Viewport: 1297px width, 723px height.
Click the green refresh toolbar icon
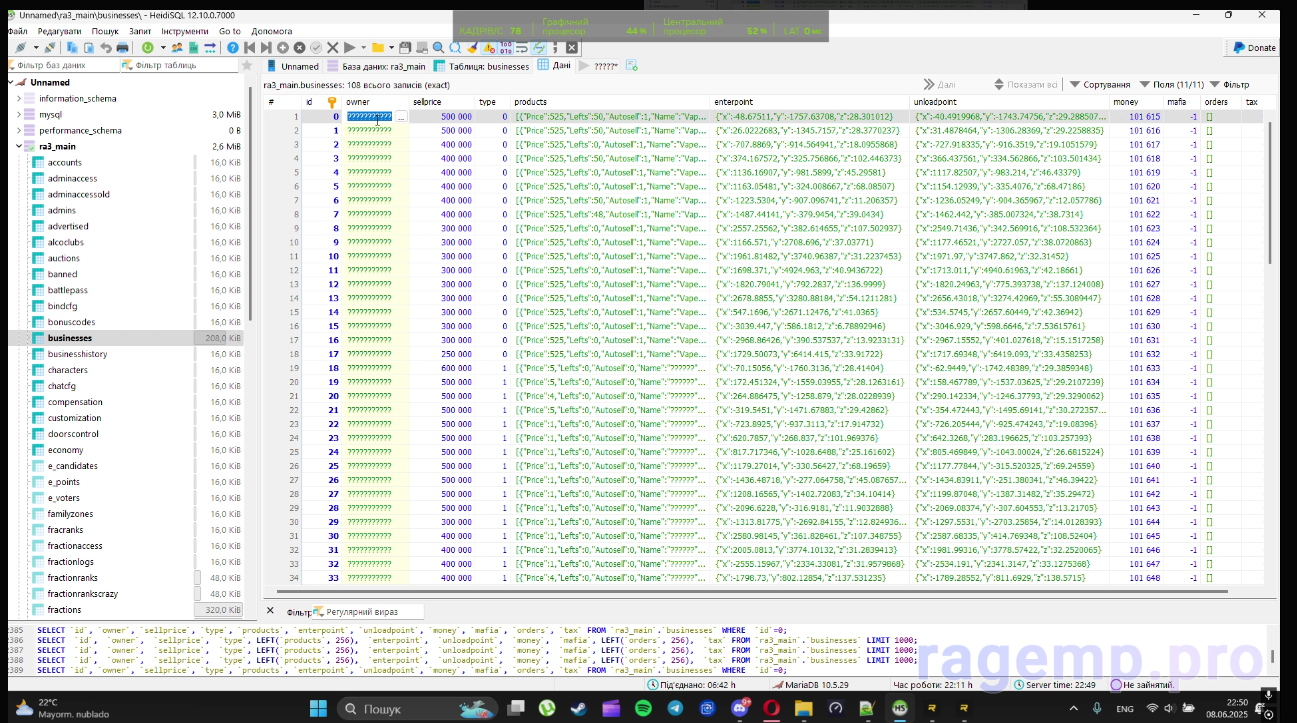coord(148,47)
